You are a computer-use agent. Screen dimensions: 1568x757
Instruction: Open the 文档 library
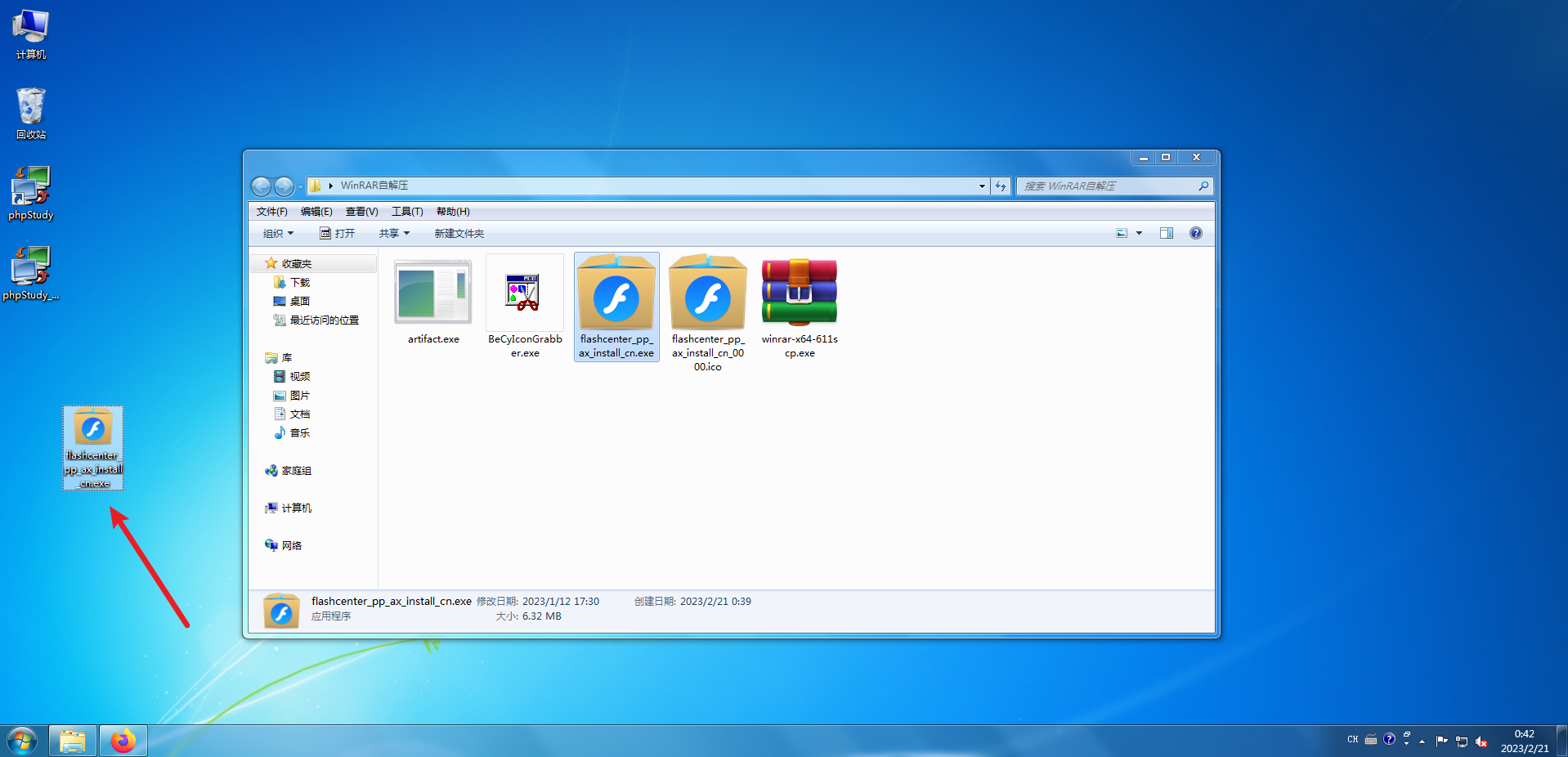coord(300,414)
